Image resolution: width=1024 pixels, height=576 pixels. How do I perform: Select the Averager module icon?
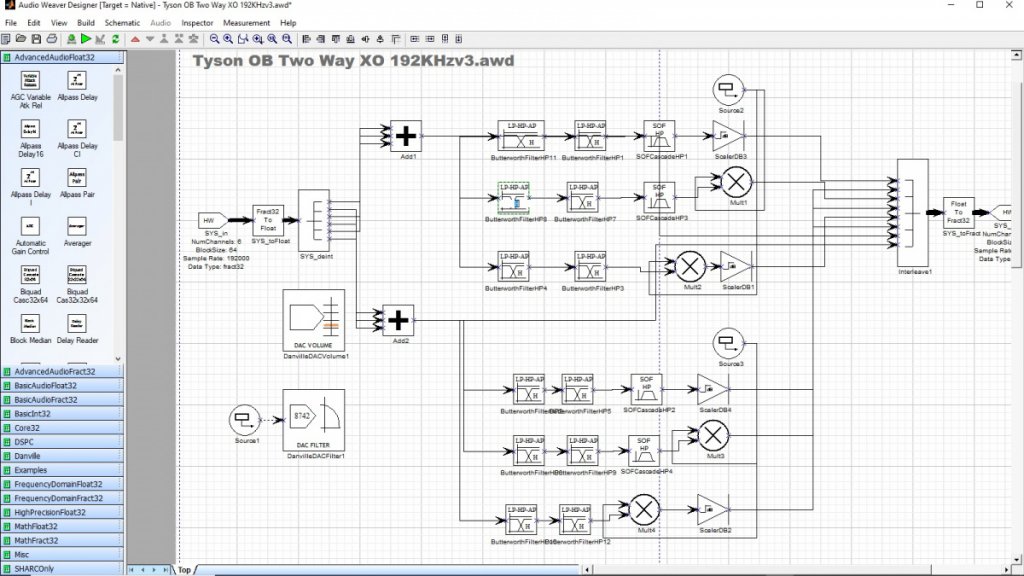pyautogui.click(x=76, y=226)
